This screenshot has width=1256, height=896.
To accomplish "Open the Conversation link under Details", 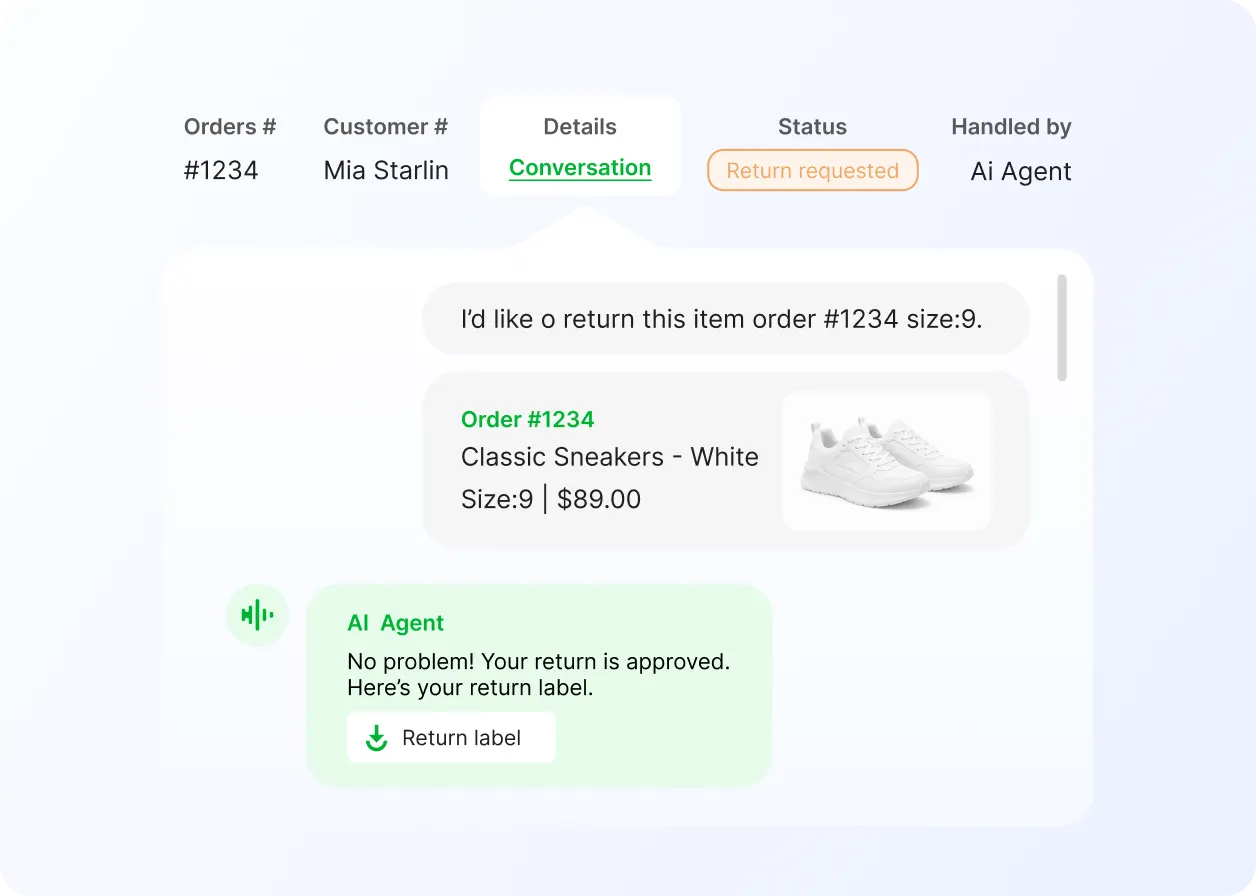I will (580, 168).
